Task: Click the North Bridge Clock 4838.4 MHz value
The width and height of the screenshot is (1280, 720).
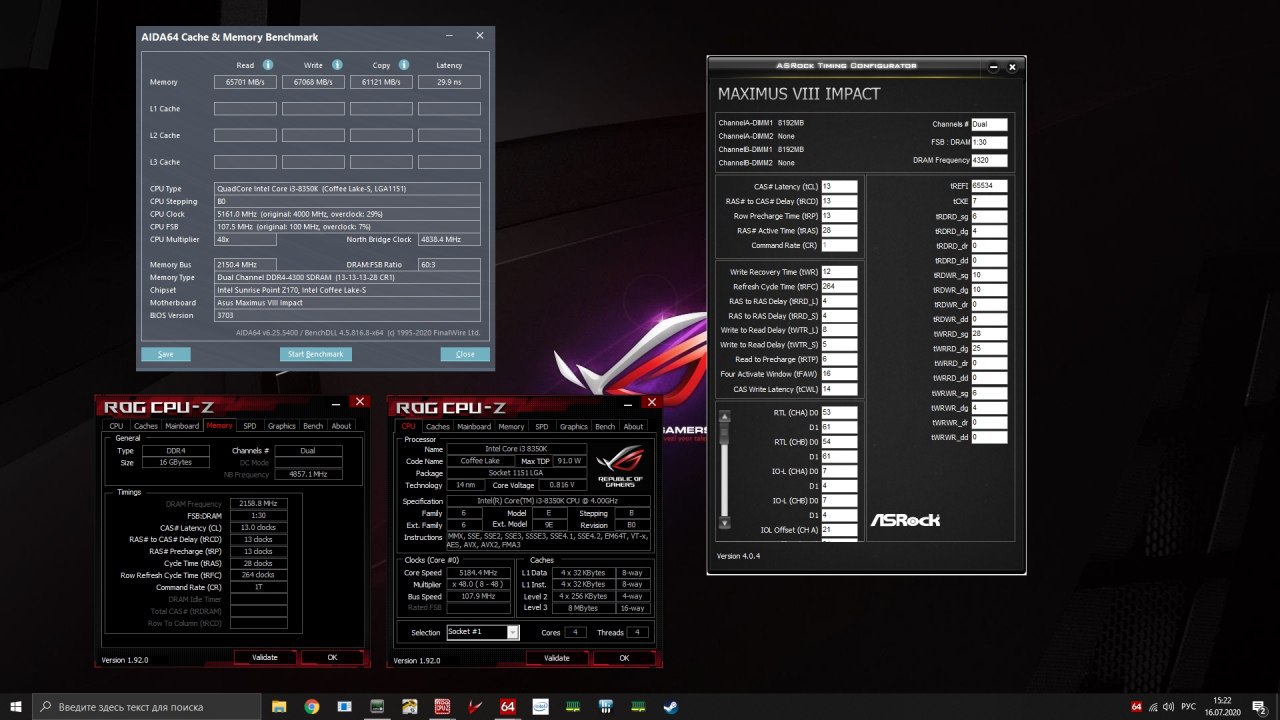Action: click(x=449, y=239)
